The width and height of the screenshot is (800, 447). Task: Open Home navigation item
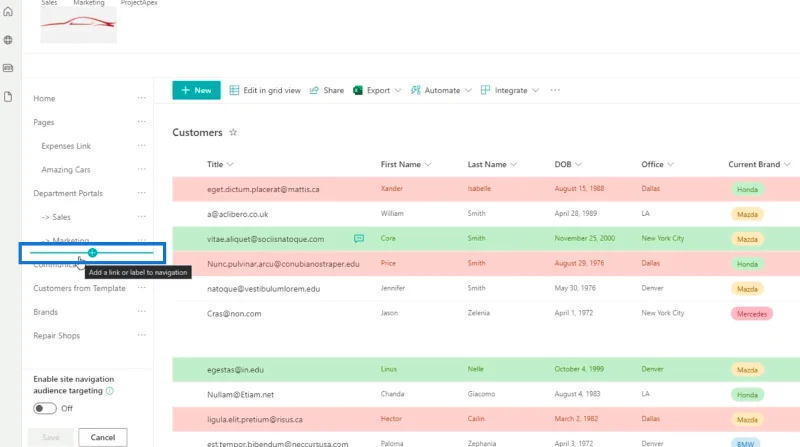44,98
